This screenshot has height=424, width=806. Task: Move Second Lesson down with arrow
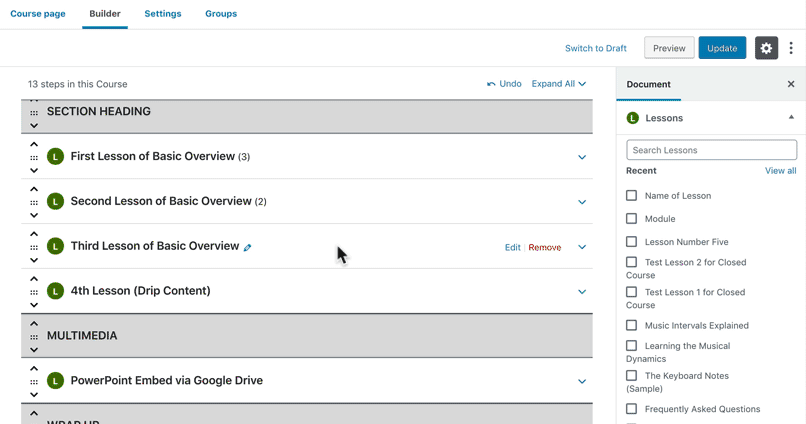pyautogui.click(x=34, y=215)
